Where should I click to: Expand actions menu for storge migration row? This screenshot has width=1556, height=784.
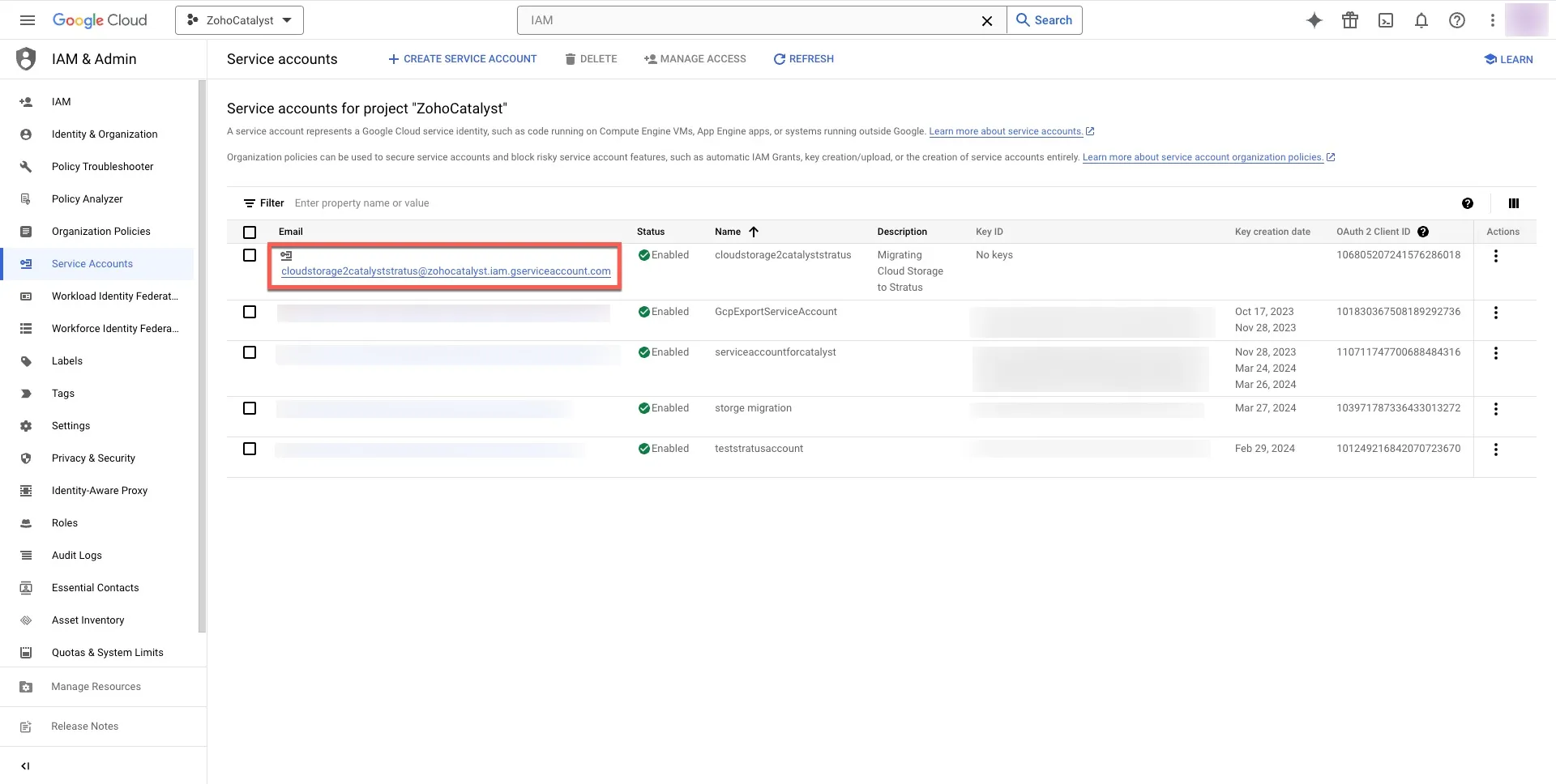[x=1495, y=409]
